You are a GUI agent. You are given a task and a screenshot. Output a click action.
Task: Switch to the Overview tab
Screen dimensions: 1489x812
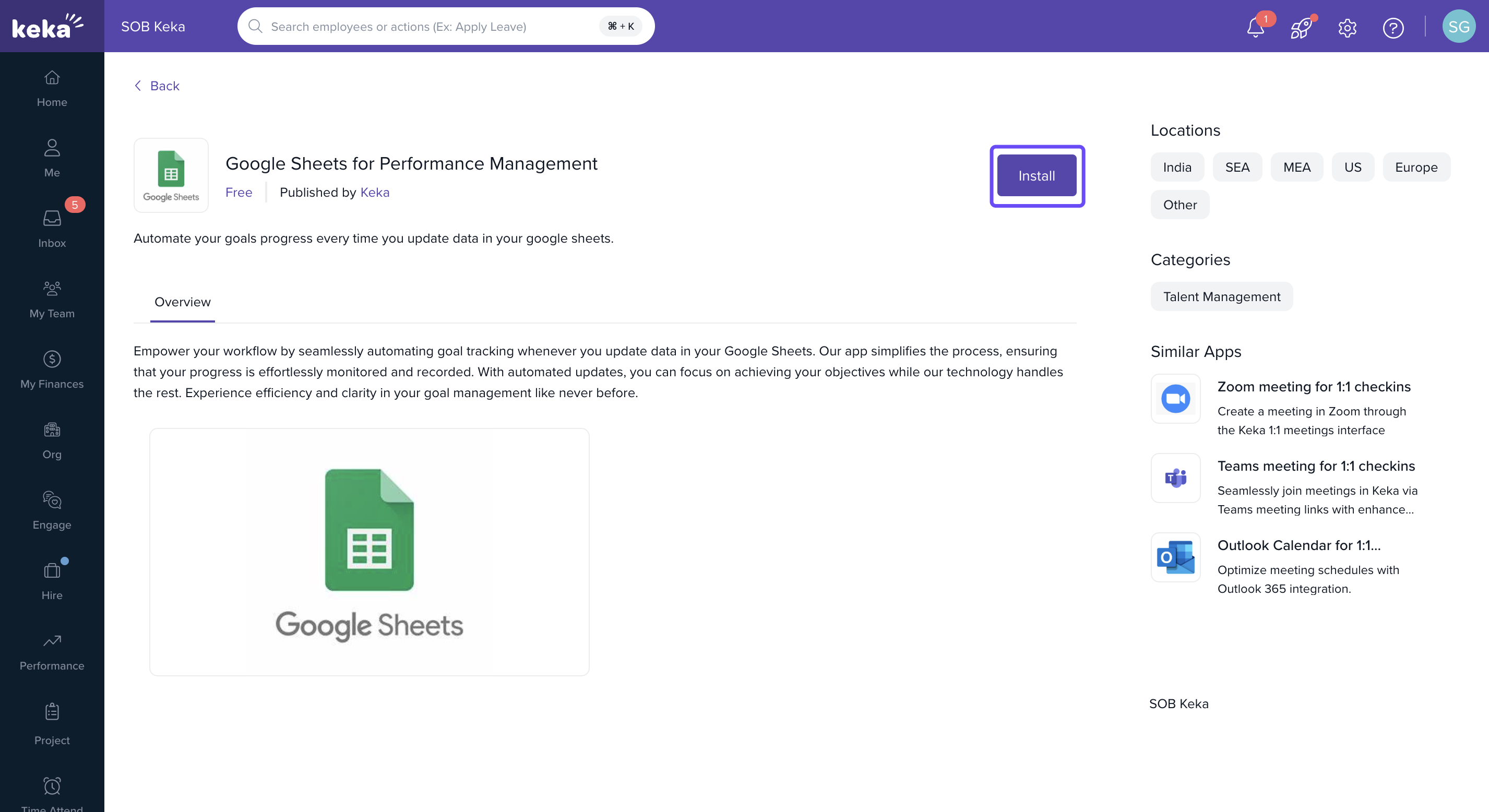click(x=182, y=302)
